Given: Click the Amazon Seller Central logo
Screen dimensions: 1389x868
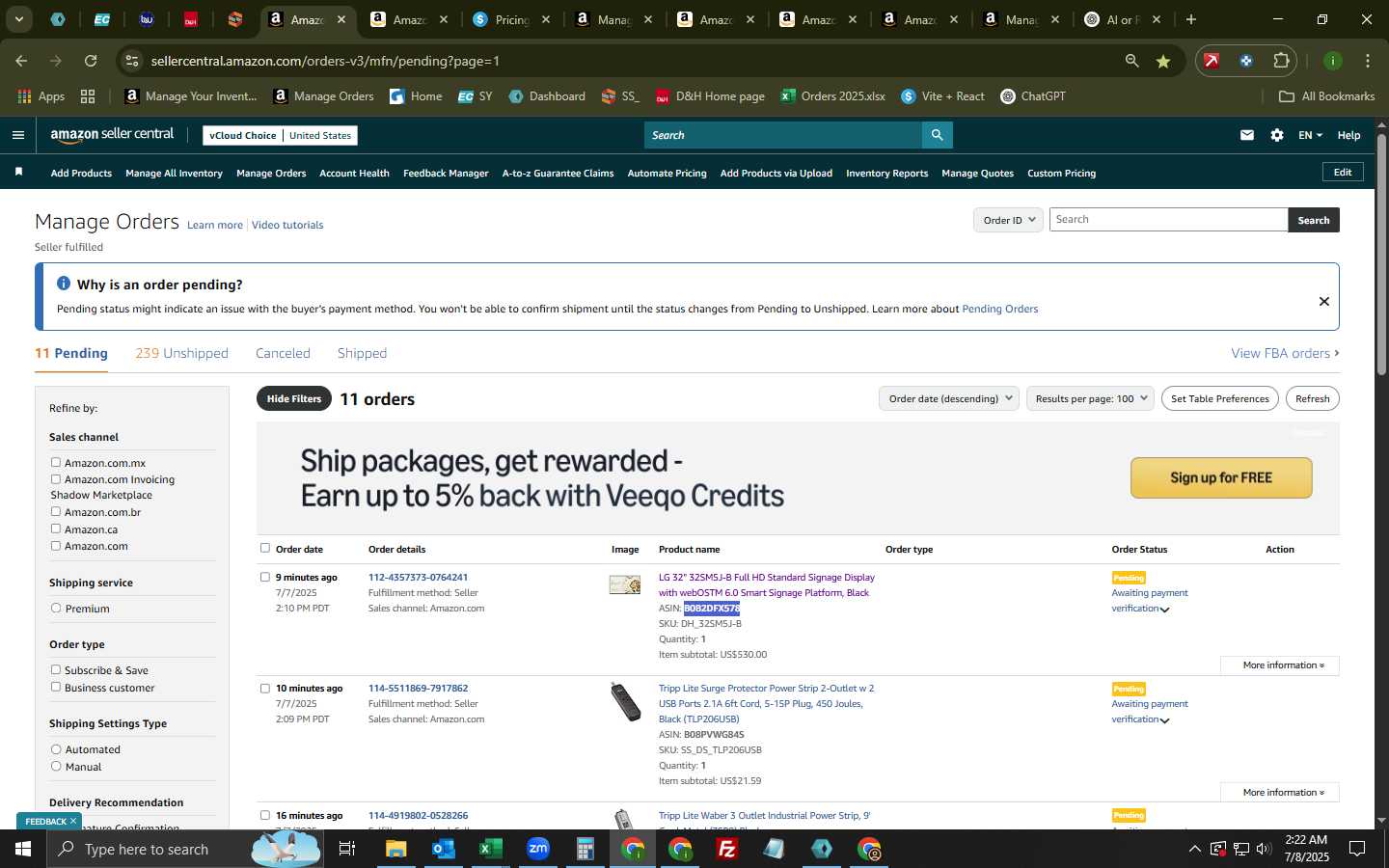Looking at the screenshot, I should pos(112,135).
